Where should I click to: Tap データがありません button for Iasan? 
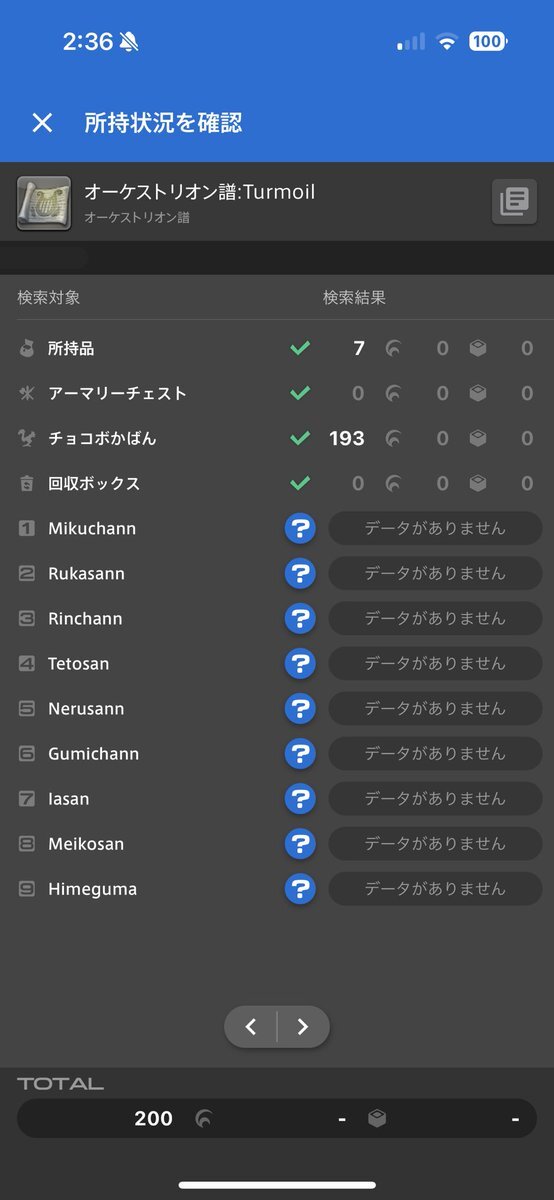(x=435, y=798)
